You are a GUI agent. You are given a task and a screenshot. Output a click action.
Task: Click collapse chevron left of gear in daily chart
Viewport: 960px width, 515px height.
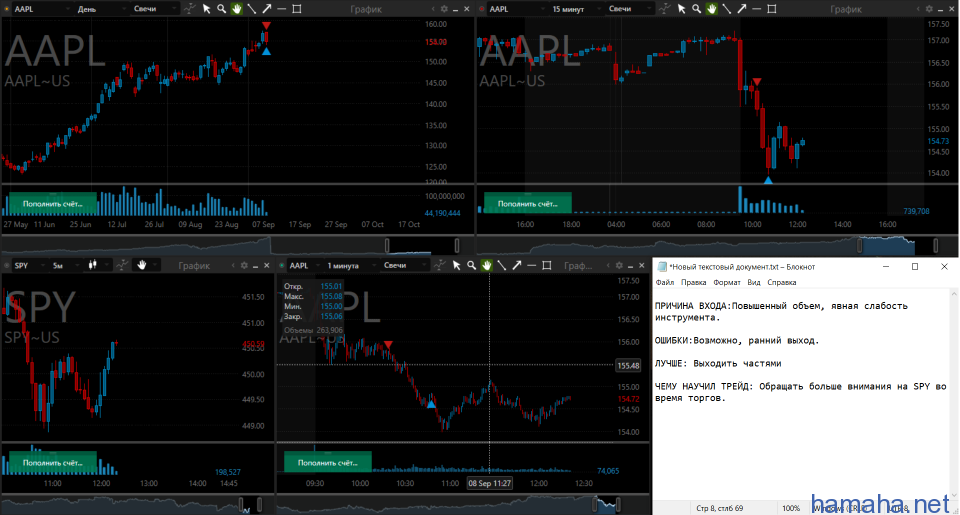click(433, 9)
